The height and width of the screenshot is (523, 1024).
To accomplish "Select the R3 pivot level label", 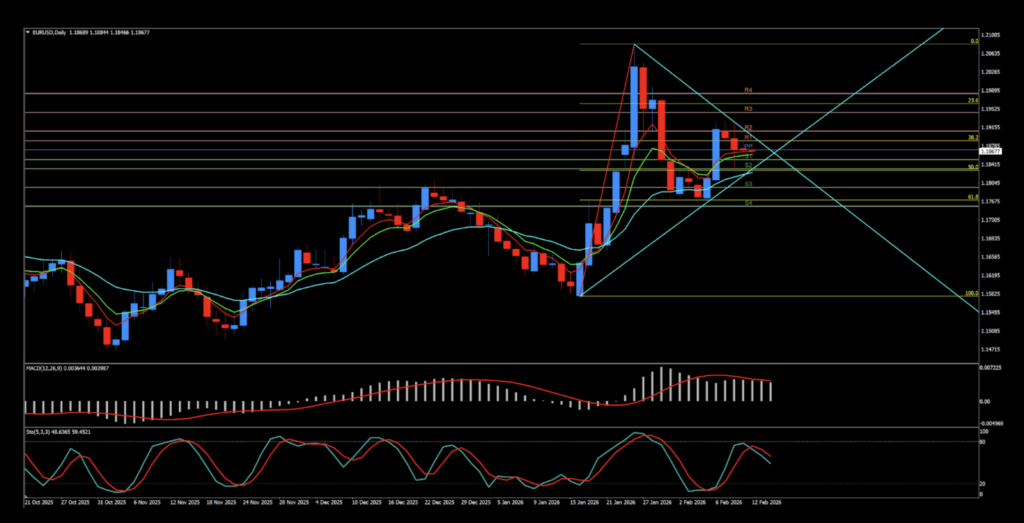I will 748,108.
